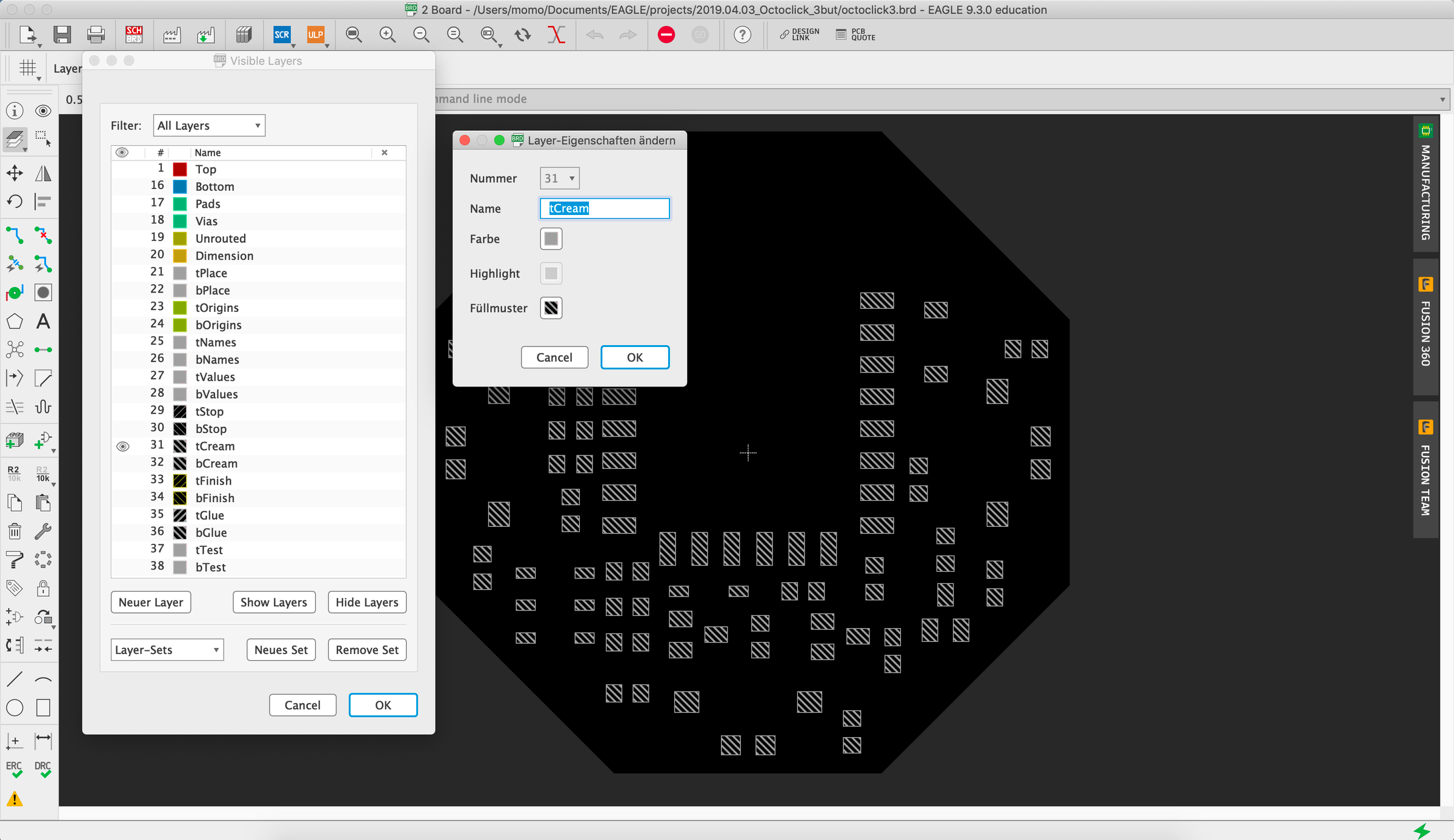Open the Nummer 31 dropdown
This screenshot has width=1454, height=840.
click(x=559, y=178)
